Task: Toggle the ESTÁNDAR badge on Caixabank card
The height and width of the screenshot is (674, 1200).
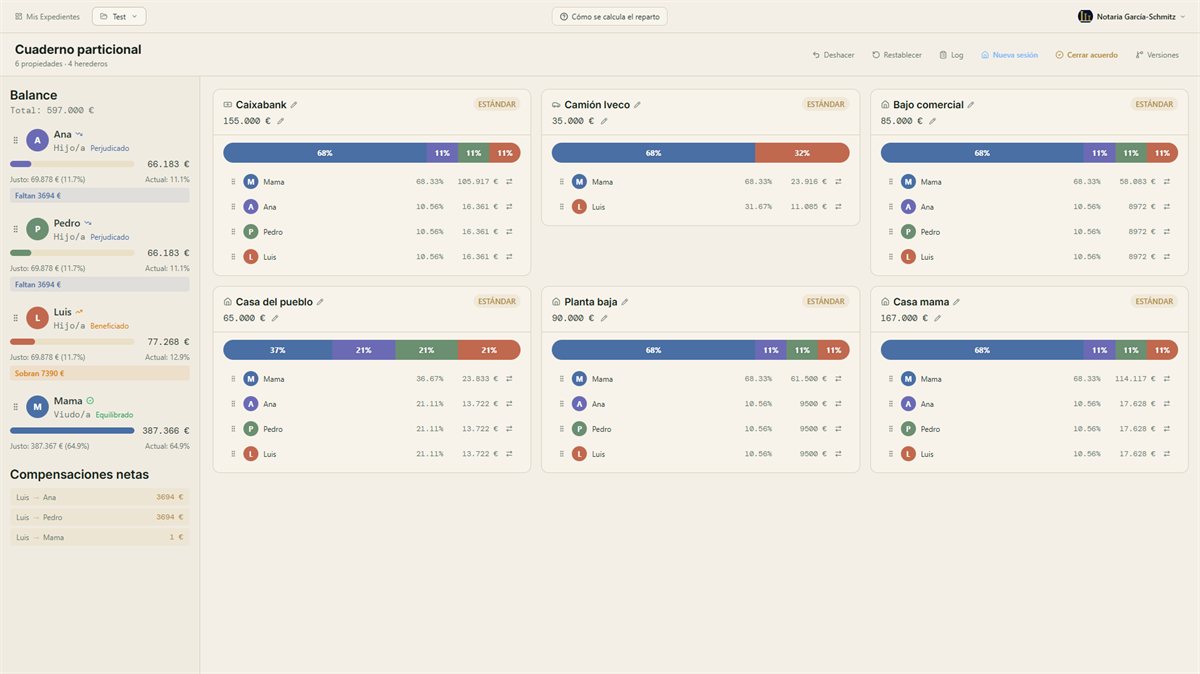Action: (497, 104)
